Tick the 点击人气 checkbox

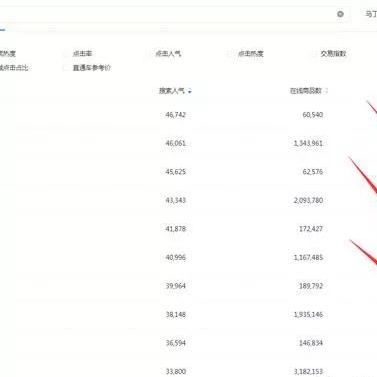click(x=148, y=54)
